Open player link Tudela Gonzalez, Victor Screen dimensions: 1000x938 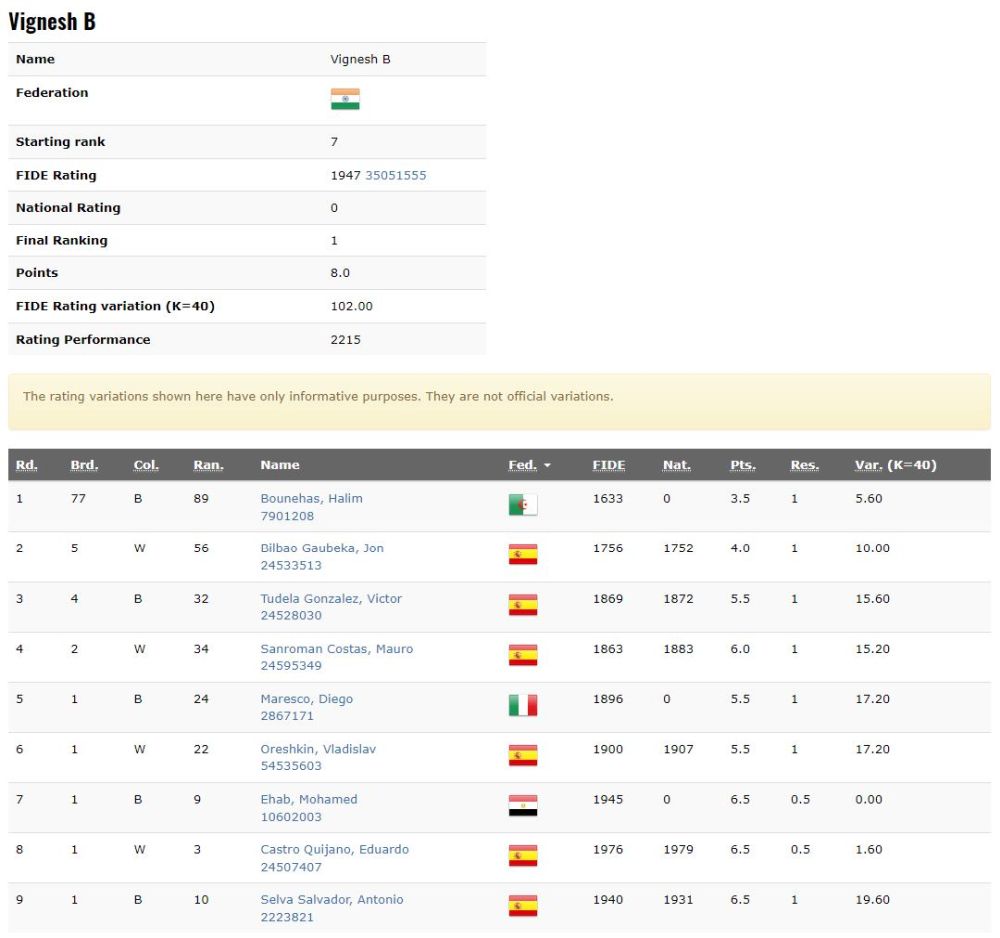[331, 599]
